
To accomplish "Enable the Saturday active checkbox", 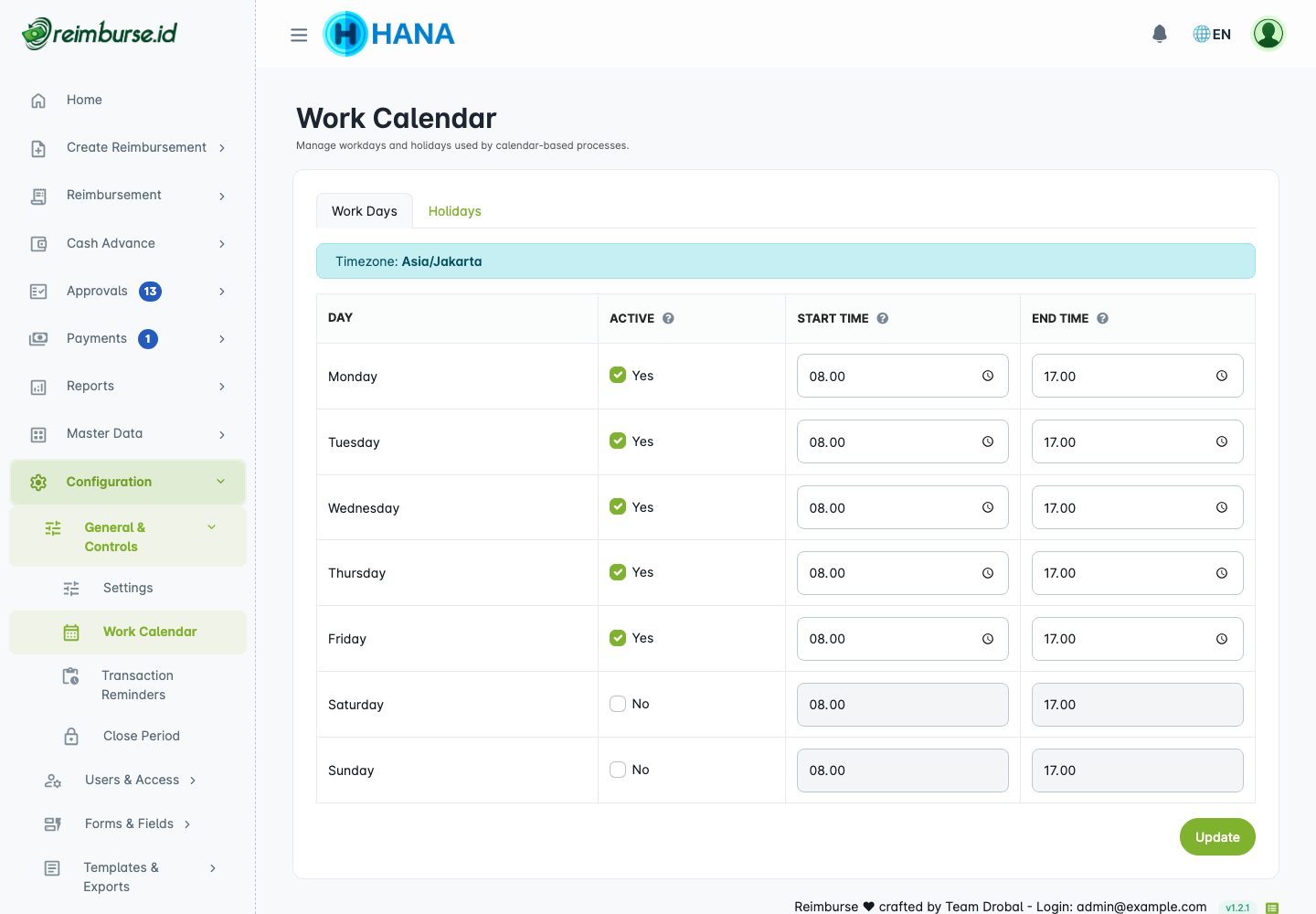I will (x=618, y=704).
